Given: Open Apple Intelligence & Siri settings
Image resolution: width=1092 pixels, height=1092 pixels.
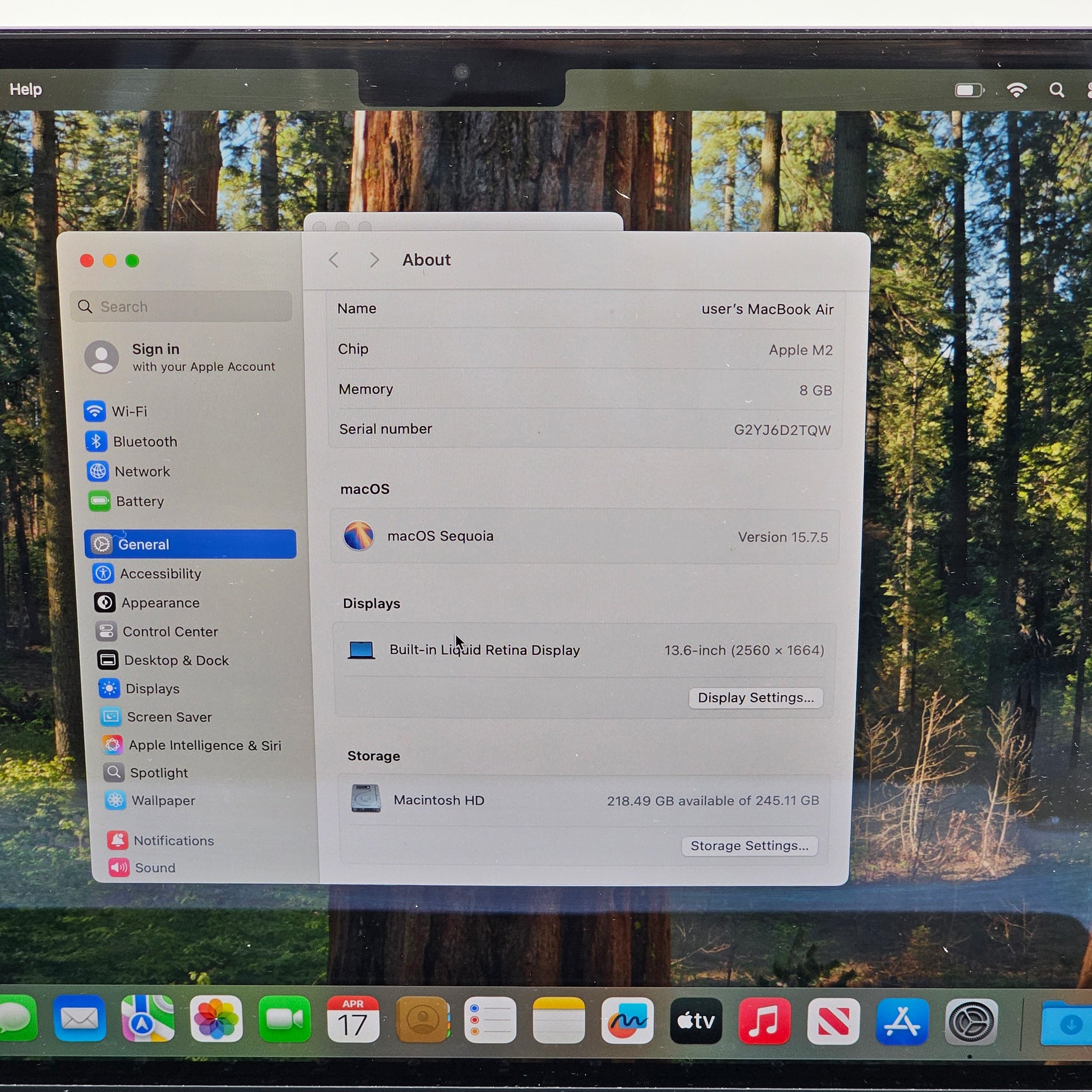Looking at the screenshot, I should (x=204, y=745).
